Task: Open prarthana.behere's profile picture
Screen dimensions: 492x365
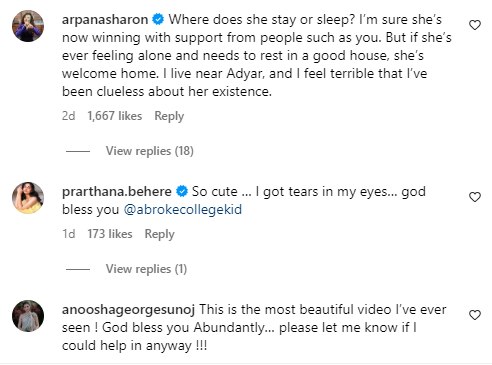Action: (28, 198)
